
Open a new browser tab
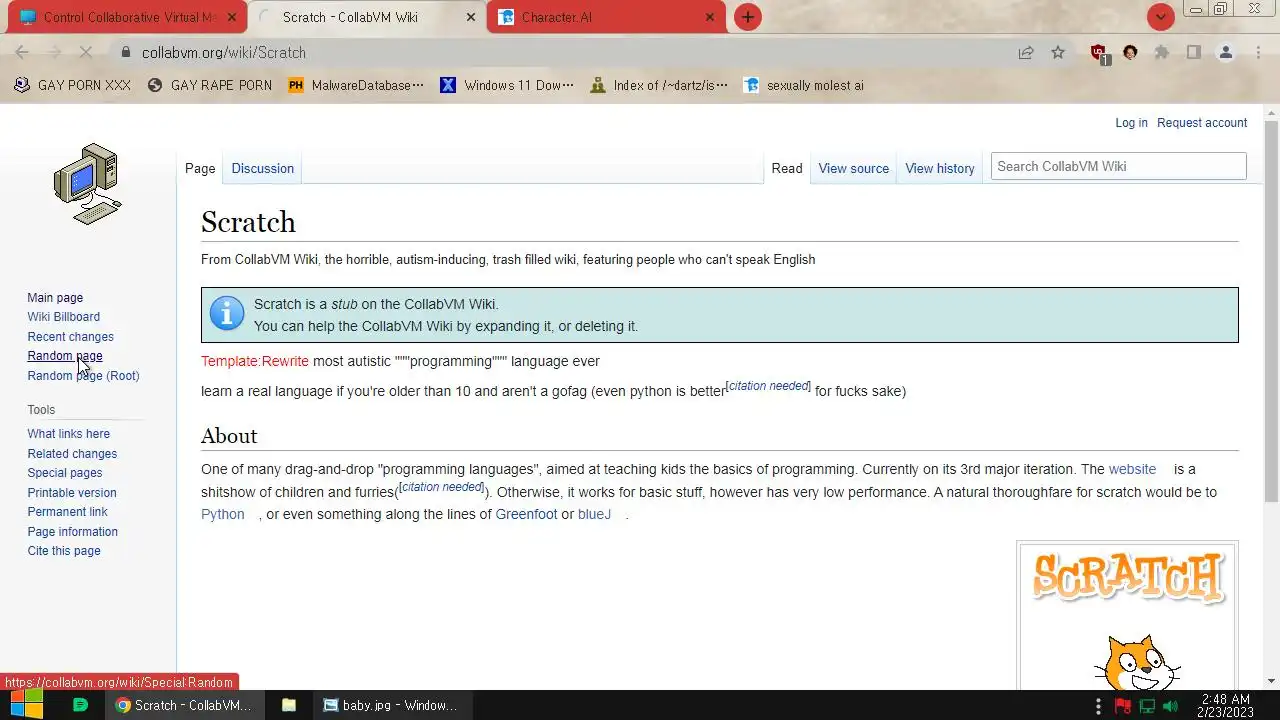click(x=747, y=17)
